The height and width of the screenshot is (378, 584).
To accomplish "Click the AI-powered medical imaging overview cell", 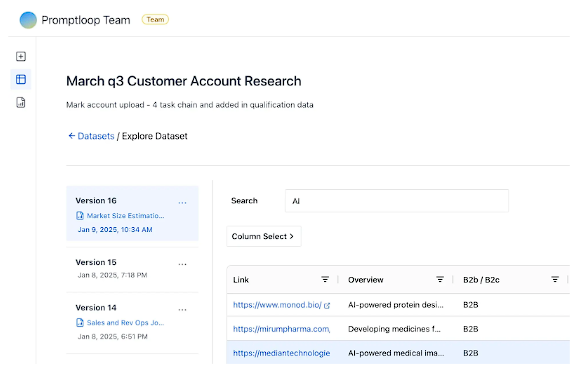I will 396,353.
